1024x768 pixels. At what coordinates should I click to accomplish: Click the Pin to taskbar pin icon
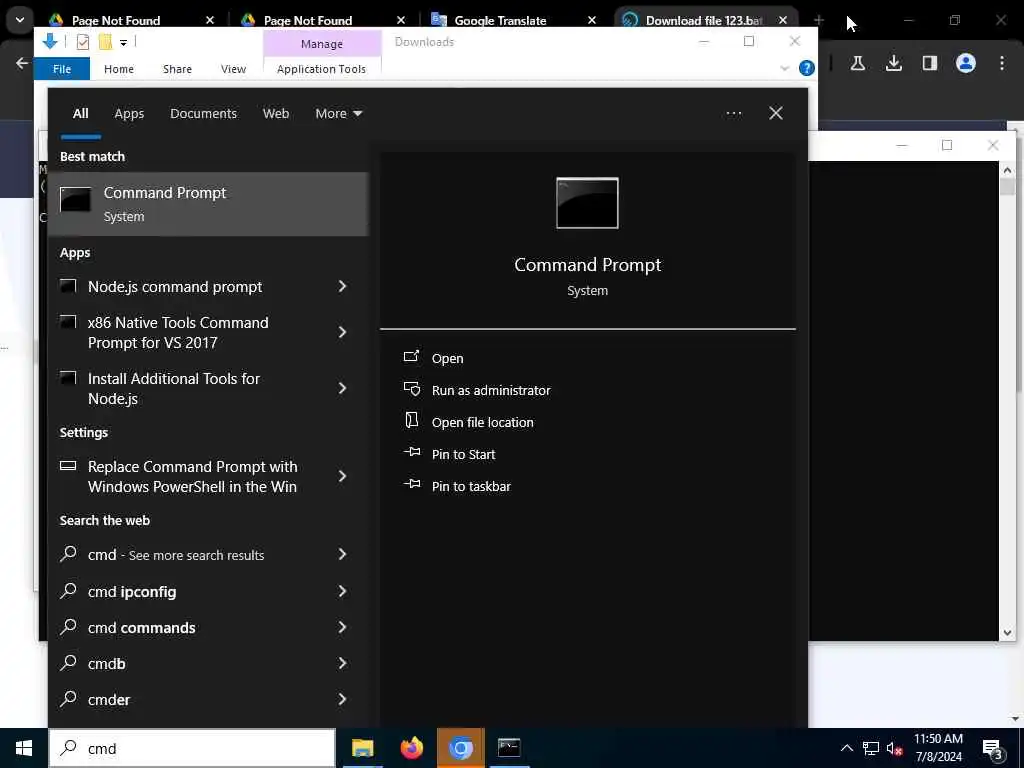(x=411, y=484)
